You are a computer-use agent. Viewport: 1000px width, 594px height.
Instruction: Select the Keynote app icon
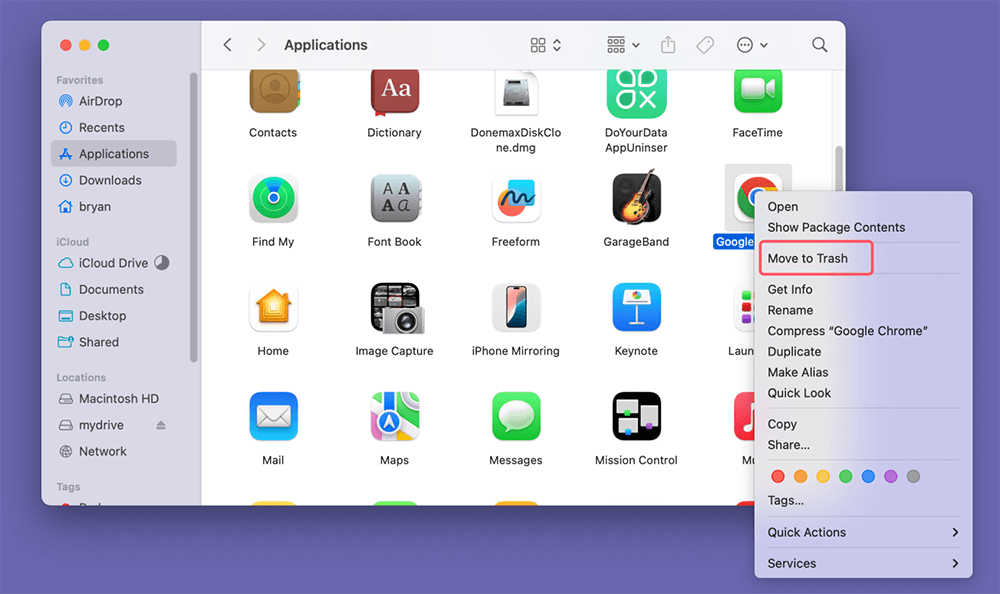point(636,308)
